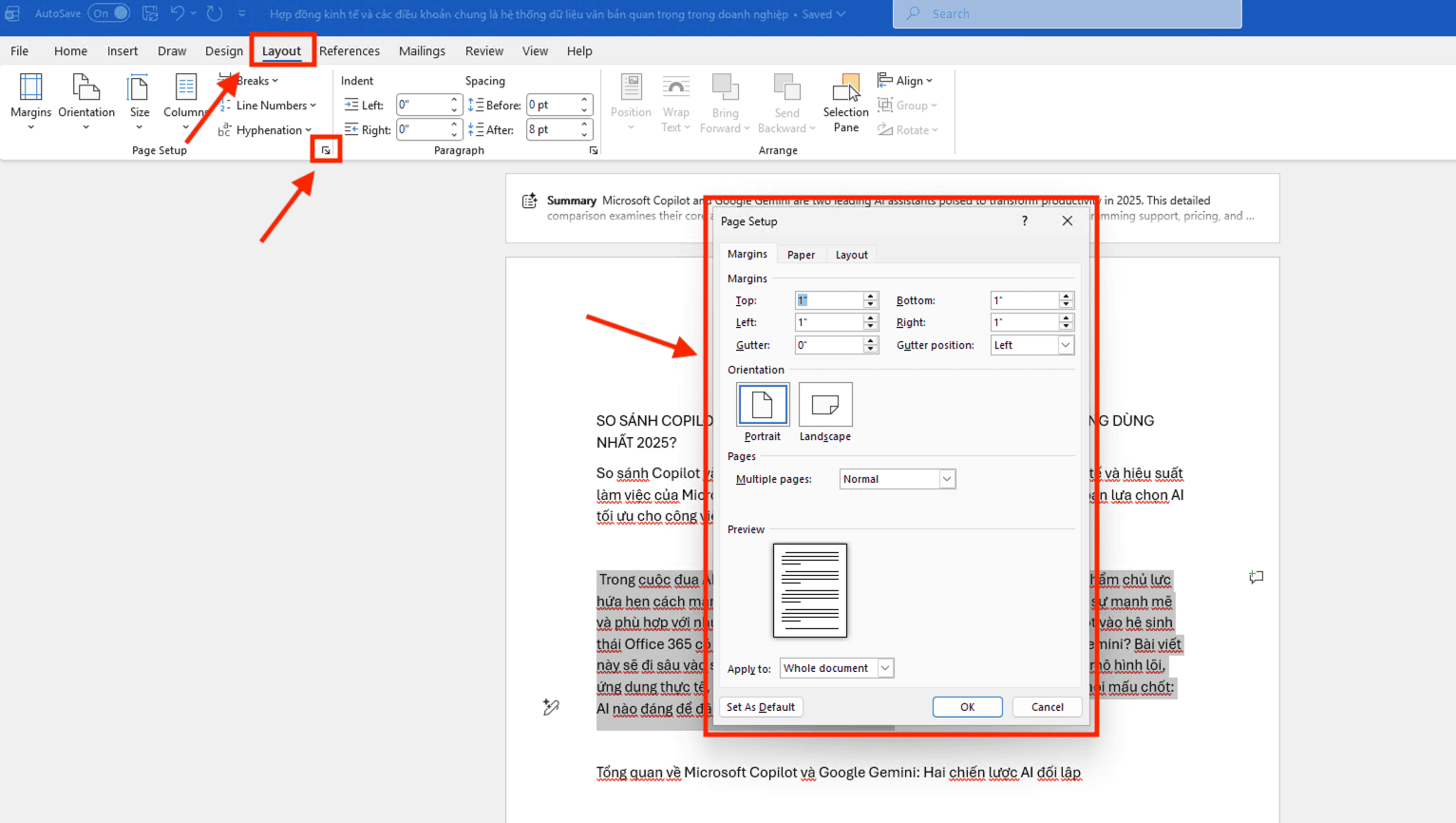Switch to Paper tab in Page Setup
This screenshot has width=1456, height=823.
coord(801,255)
